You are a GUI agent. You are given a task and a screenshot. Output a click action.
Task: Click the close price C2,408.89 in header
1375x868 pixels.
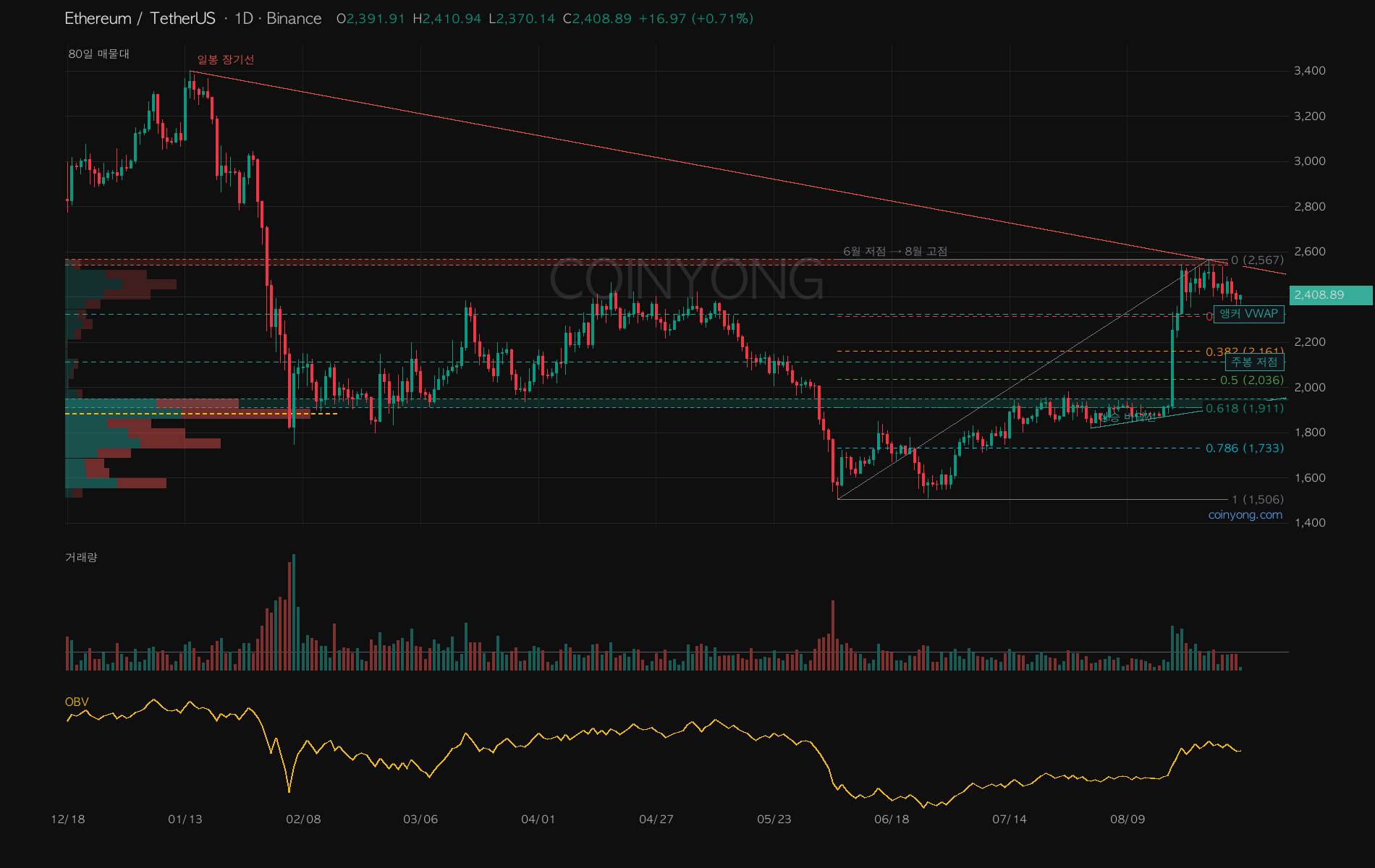(597, 19)
